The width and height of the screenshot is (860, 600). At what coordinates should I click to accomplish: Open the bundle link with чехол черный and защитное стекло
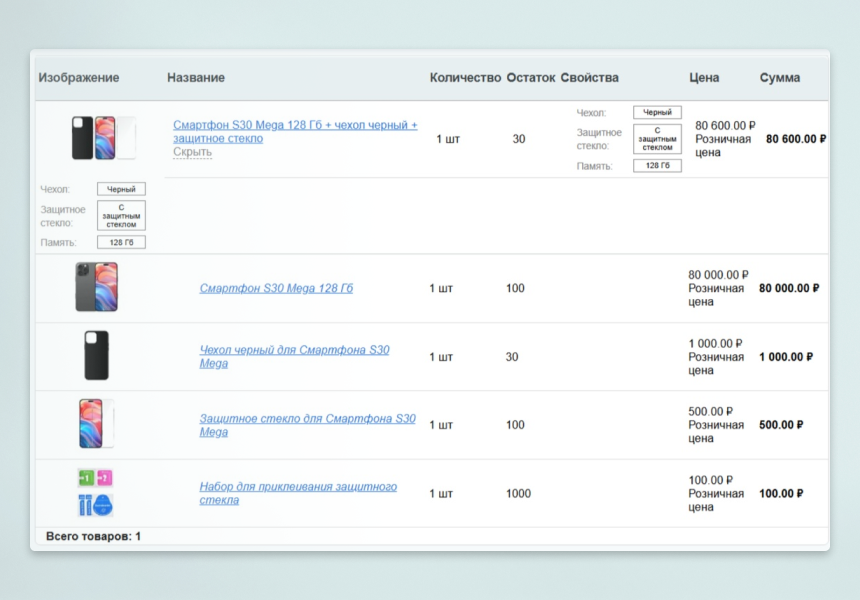pyautogui.click(x=294, y=132)
